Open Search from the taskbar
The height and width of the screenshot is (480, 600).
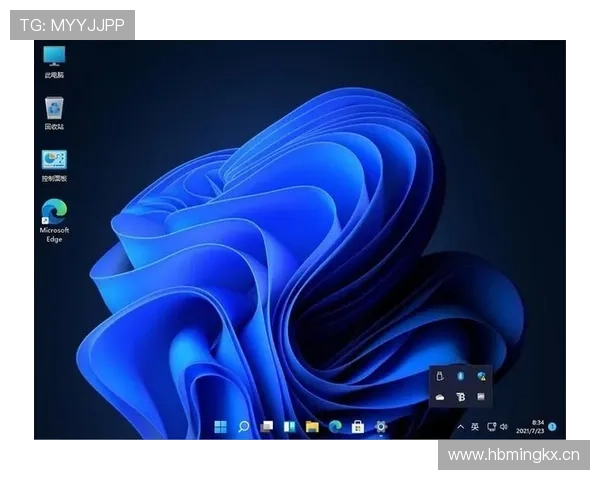(243, 427)
